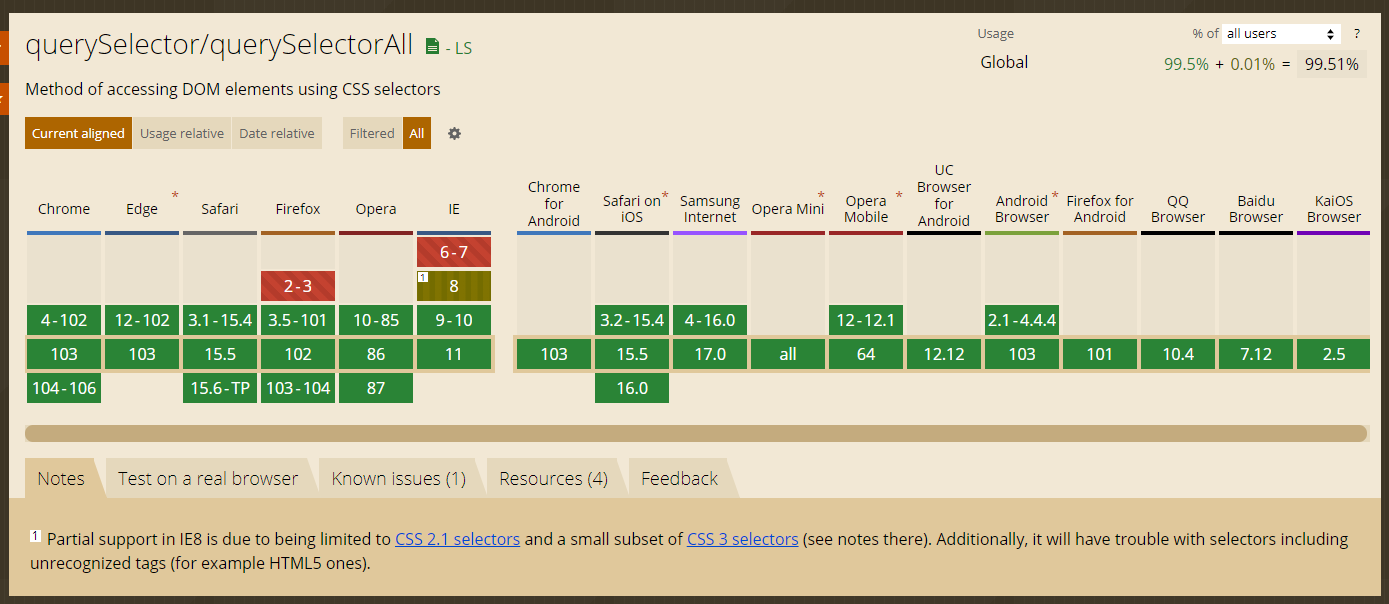Click the red IE 6-7 version cell
1389x604 pixels.
pos(454,252)
